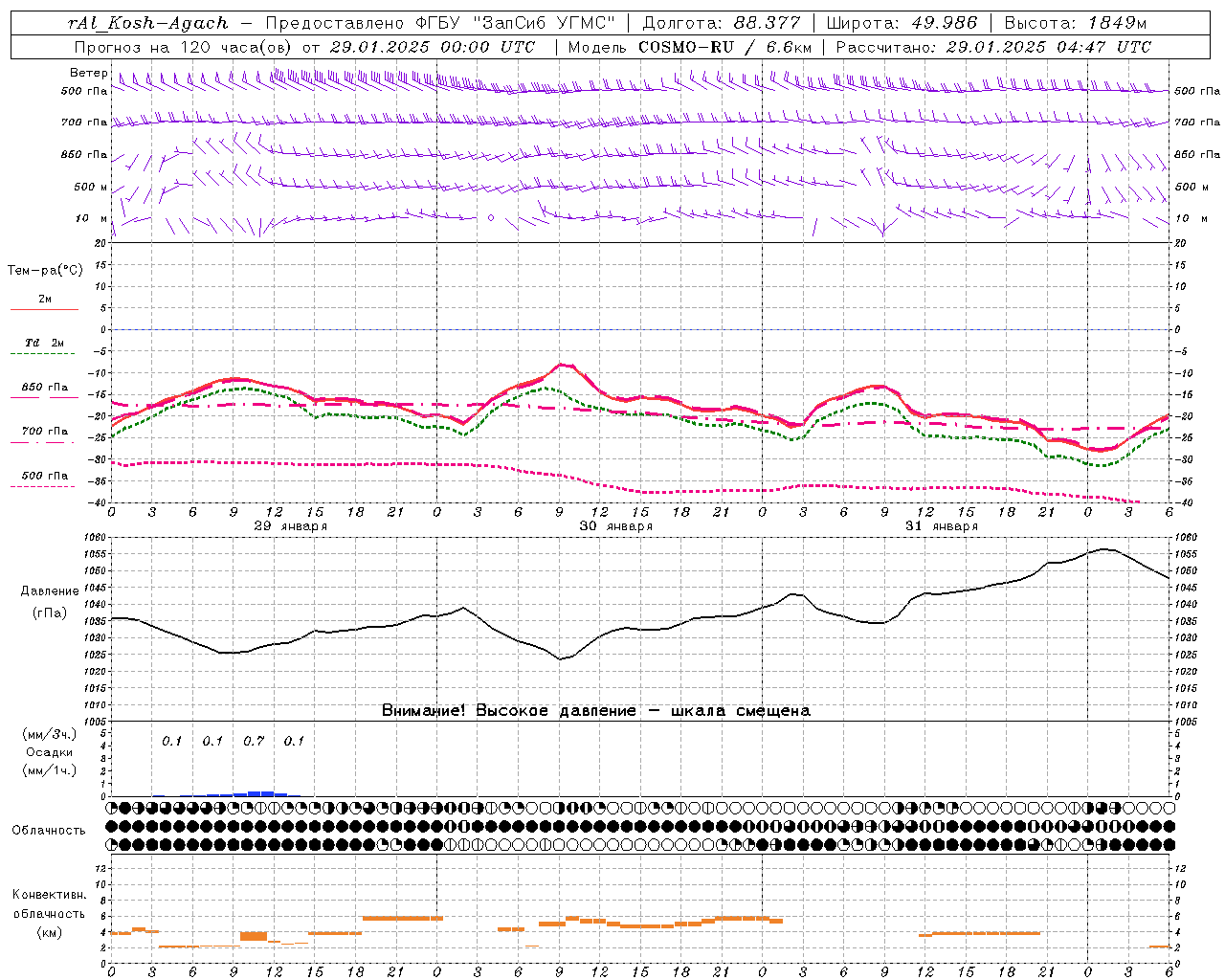Click the 10 м wind level label on the left

[x=91, y=218]
